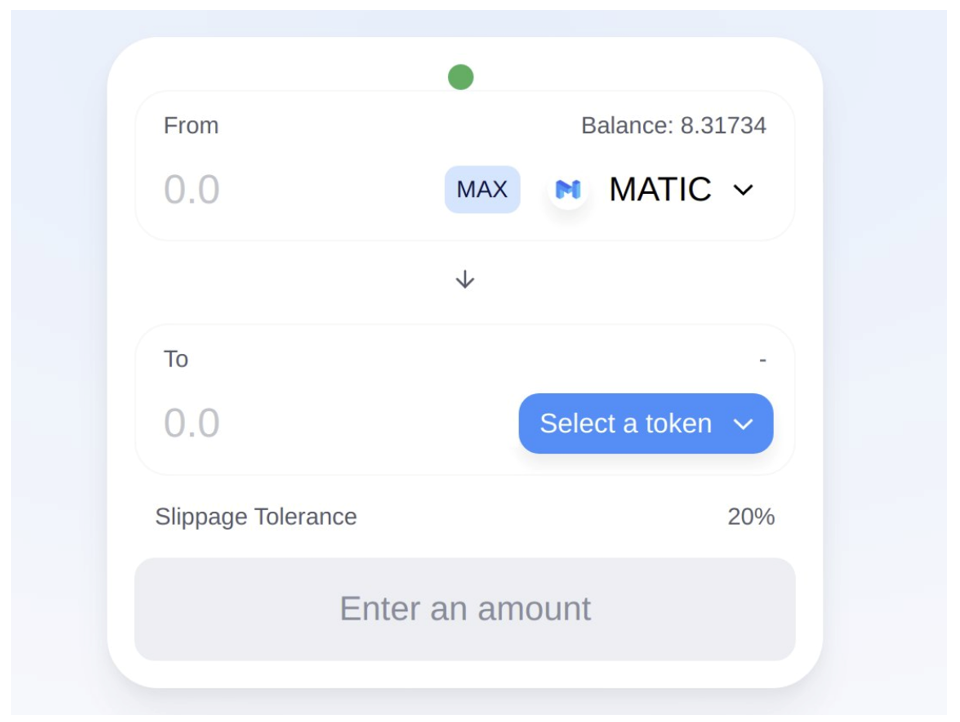Click the Slippage Tolerance label
960x722 pixels.
(x=256, y=517)
